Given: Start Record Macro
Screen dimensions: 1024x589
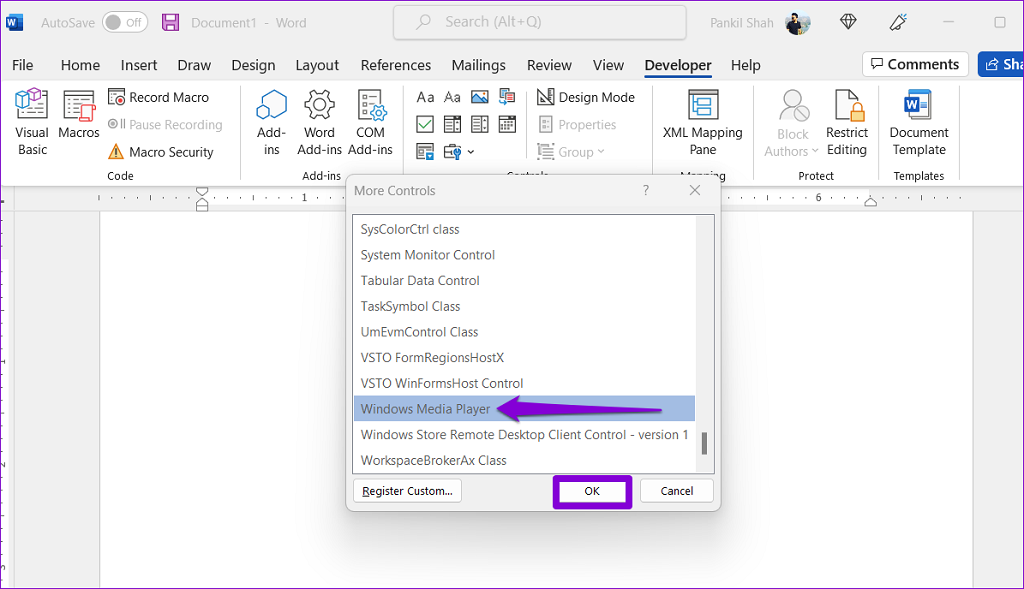Looking at the screenshot, I should [x=158, y=97].
